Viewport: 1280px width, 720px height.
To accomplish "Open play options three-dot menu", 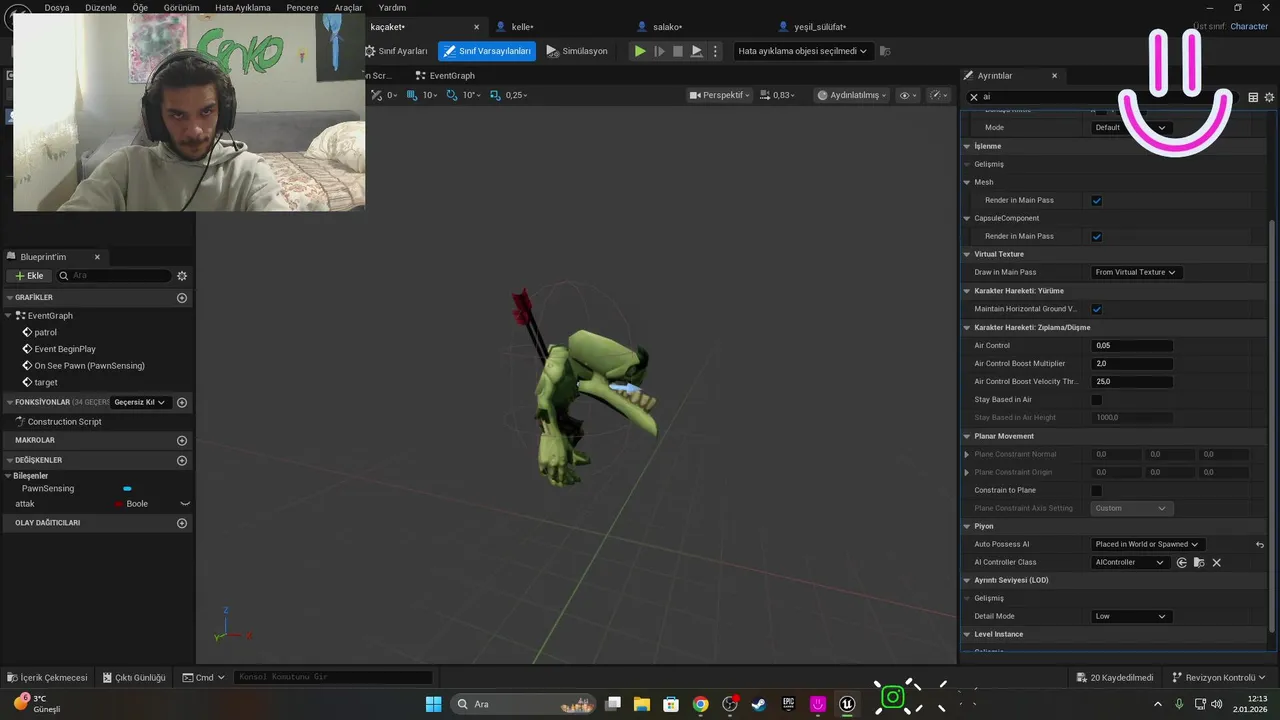I will (x=715, y=51).
